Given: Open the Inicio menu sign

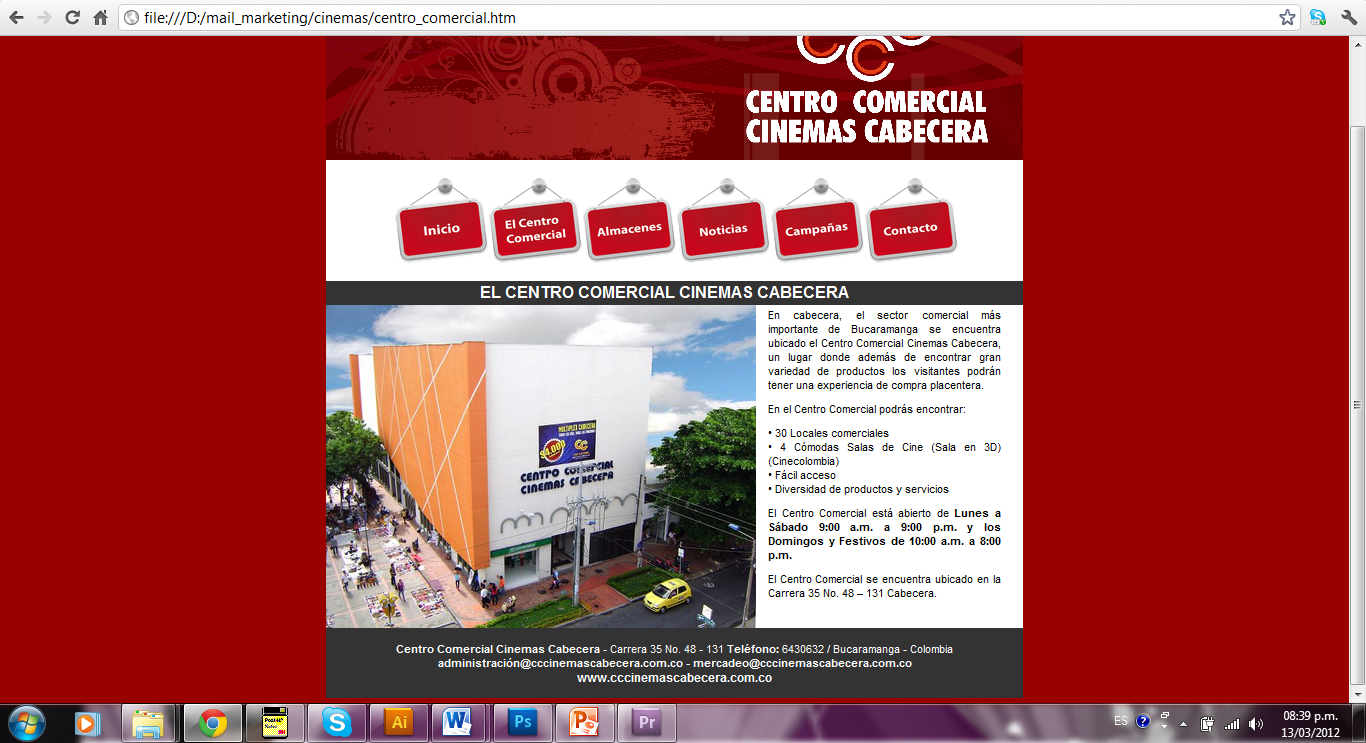Looking at the screenshot, I should pos(441,228).
